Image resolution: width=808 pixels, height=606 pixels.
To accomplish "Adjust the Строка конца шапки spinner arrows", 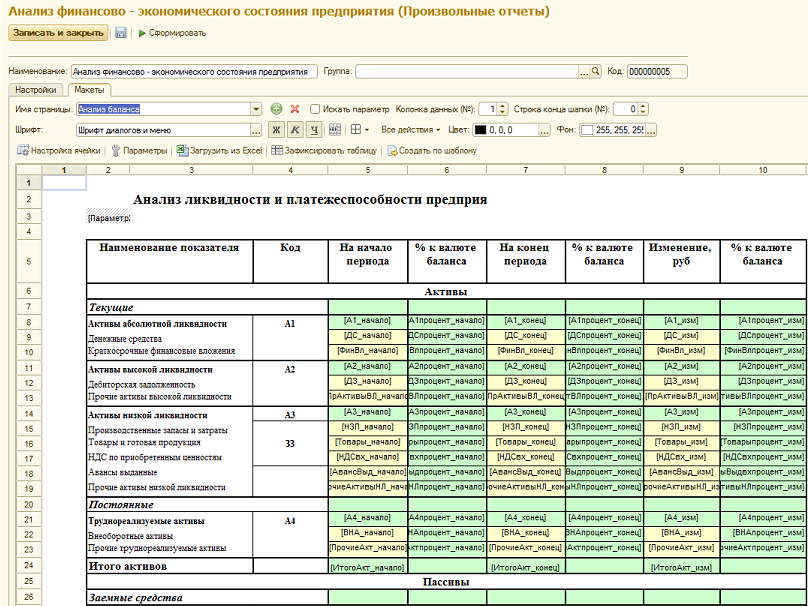I will click(643, 109).
